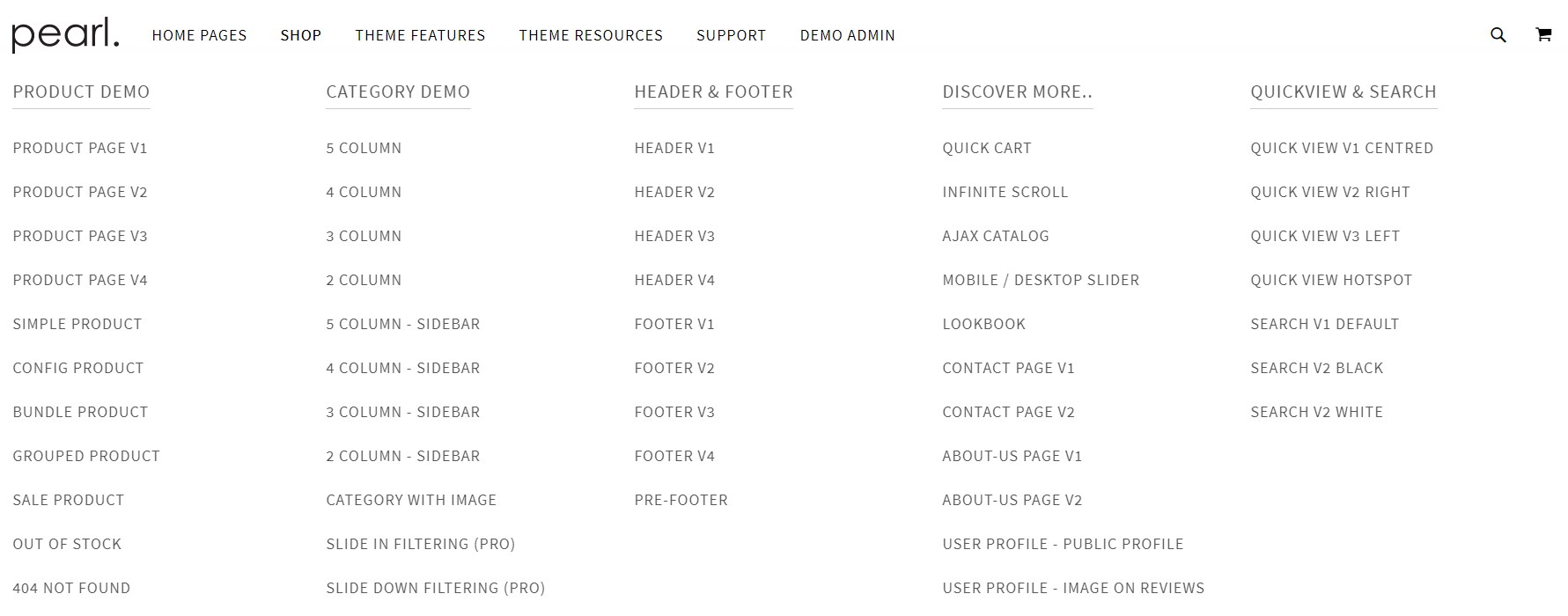
Task: Expand the Theme Resources menu
Action: click(590, 35)
